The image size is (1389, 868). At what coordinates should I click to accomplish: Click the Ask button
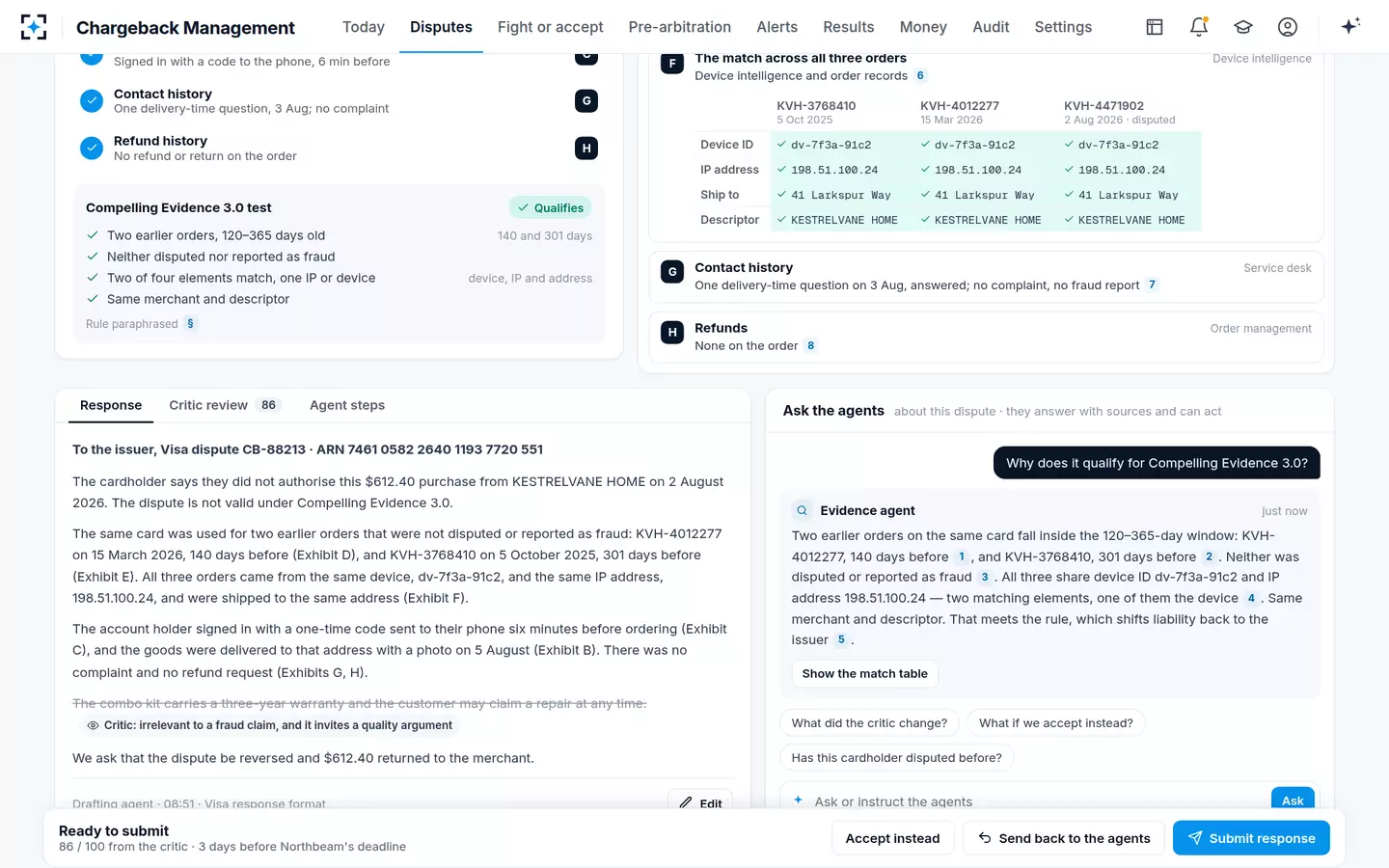point(1293,800)
